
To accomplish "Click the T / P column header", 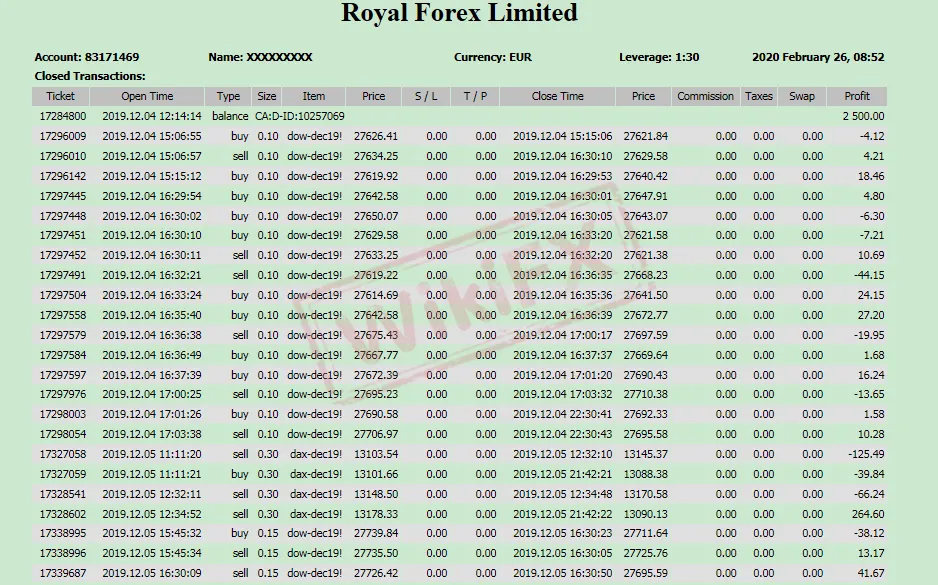I will 475,96.
